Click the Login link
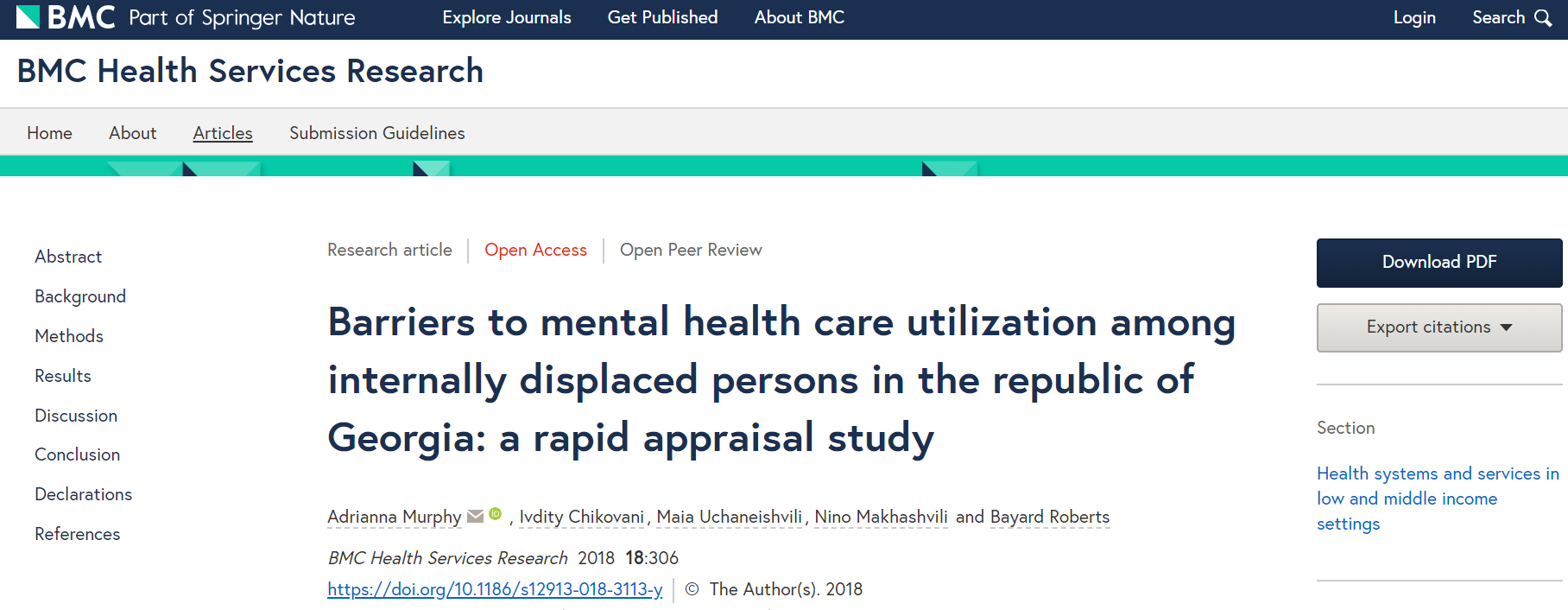This screenshot has height=610, width=1568. pyautogui.click(x=1413, y=18)
